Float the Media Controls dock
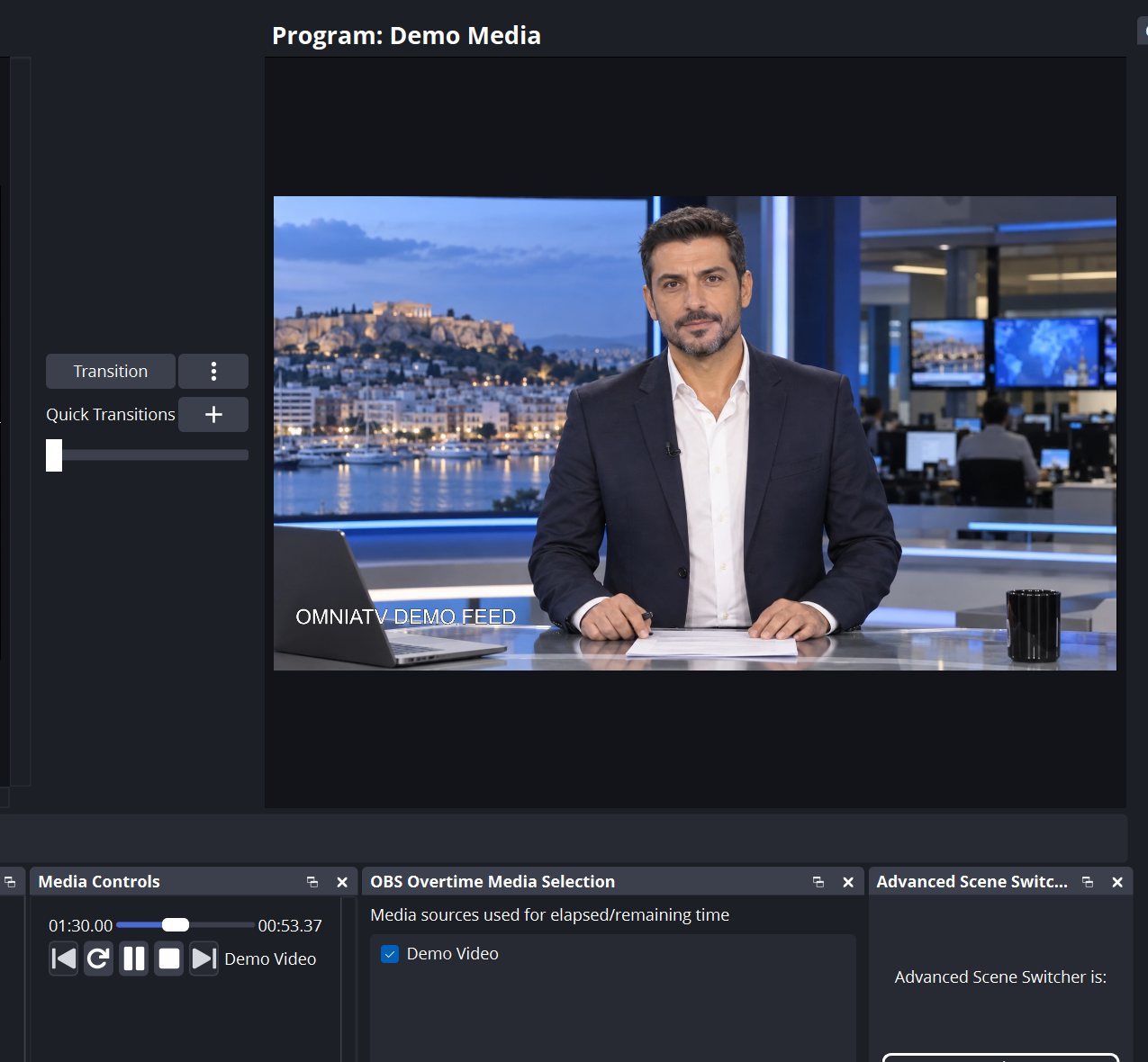The image size is (1148, 1062). click(x=312, y=882)
